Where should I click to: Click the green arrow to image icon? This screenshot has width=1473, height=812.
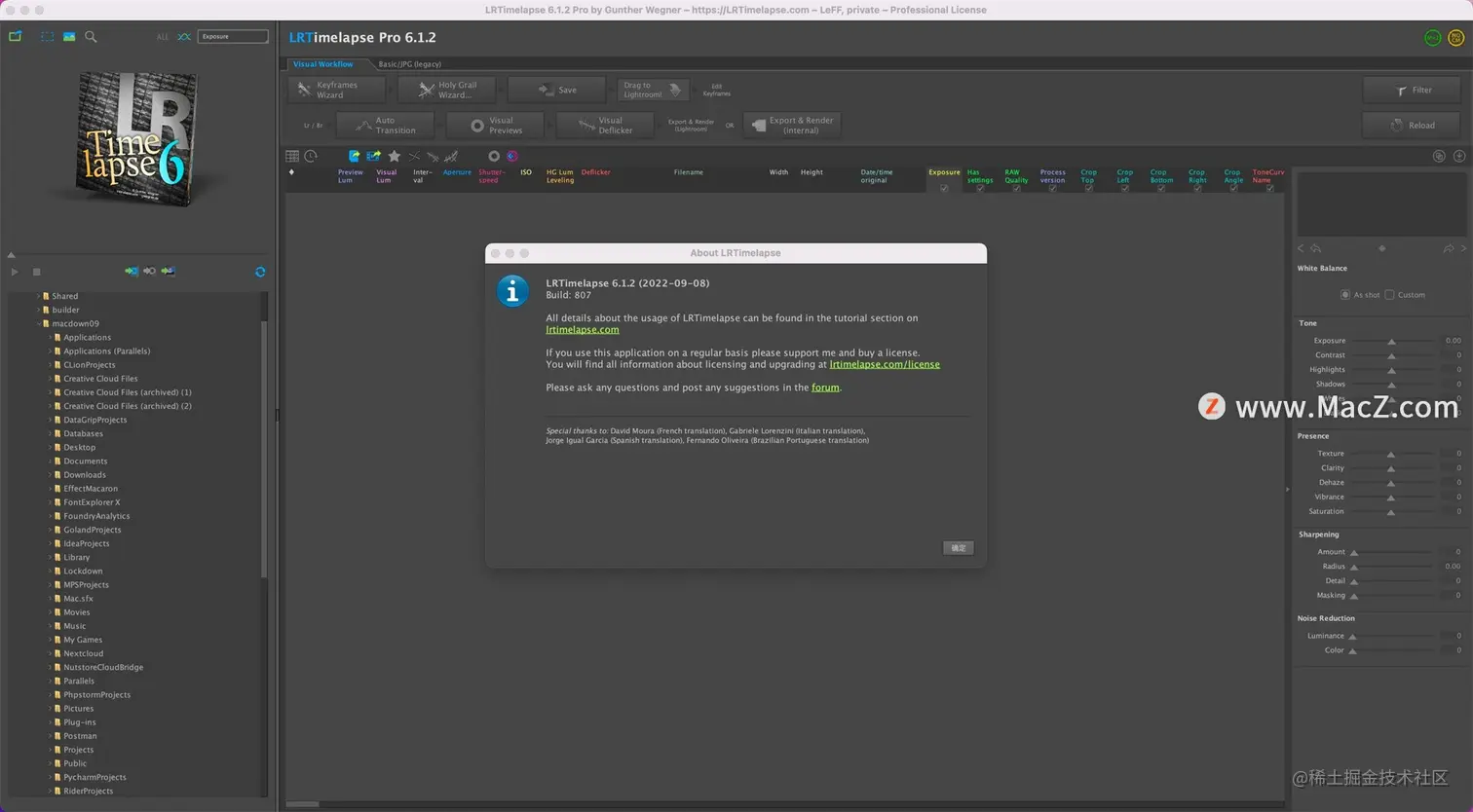[x=169, y=272]
